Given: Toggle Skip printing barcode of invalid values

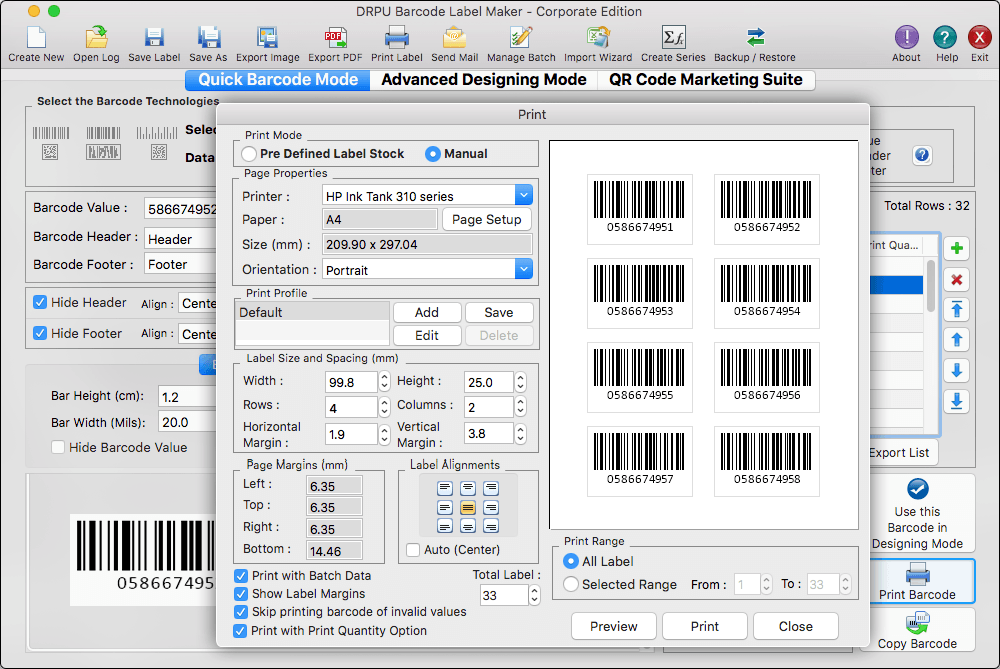Looking at the screenshot, I should [240, 612].
